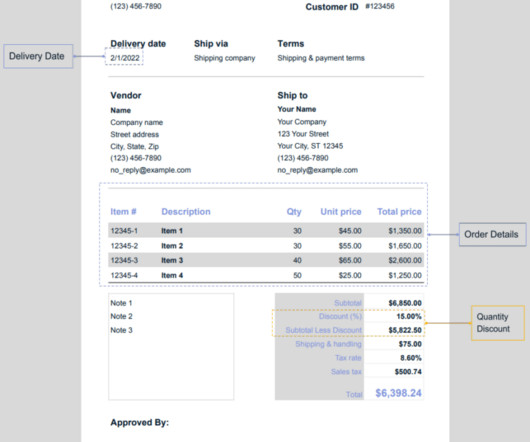Viewport: 530px width, 442px height.
Task: Click the $6,398.24 total amount
Action: (399, 393)
